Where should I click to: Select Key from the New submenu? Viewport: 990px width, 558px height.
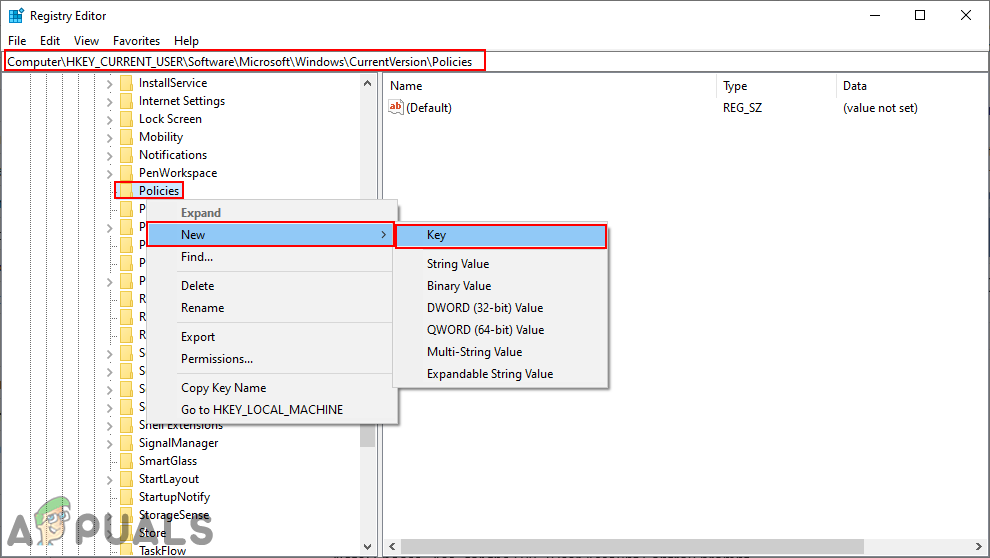point(501,235)
